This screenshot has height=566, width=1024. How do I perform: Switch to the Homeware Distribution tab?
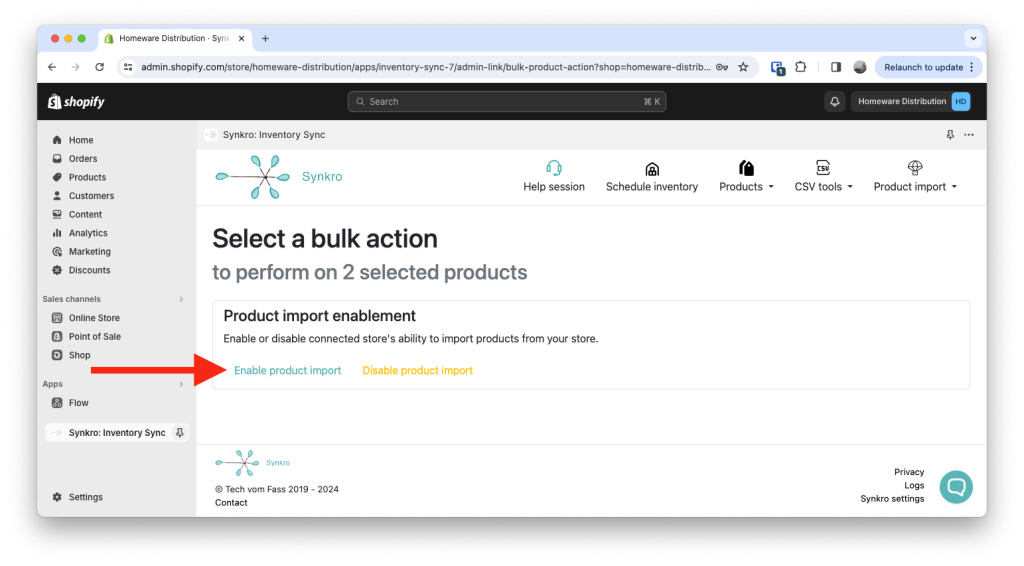(174, 39)
